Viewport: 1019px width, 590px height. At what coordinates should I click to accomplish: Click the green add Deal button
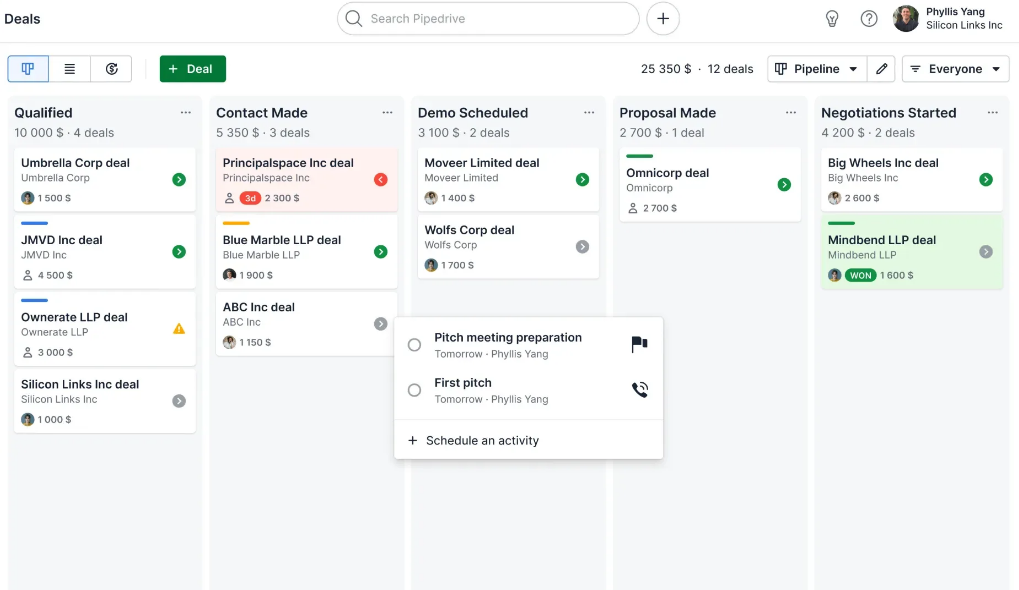click(x=192, y=69)
